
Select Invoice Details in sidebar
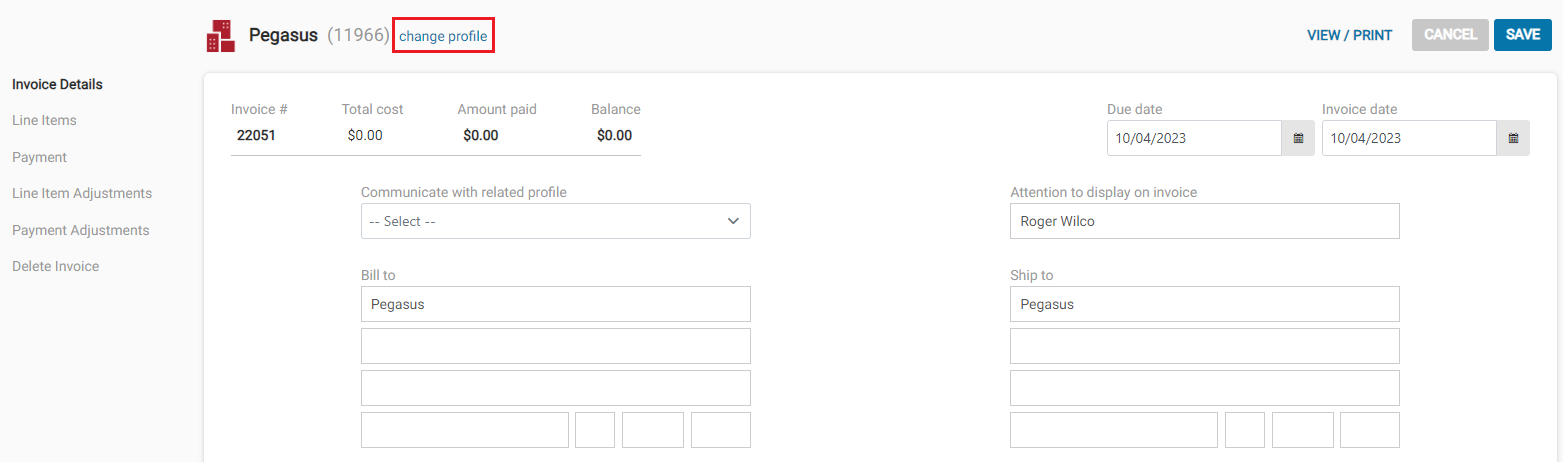[57, 84]
